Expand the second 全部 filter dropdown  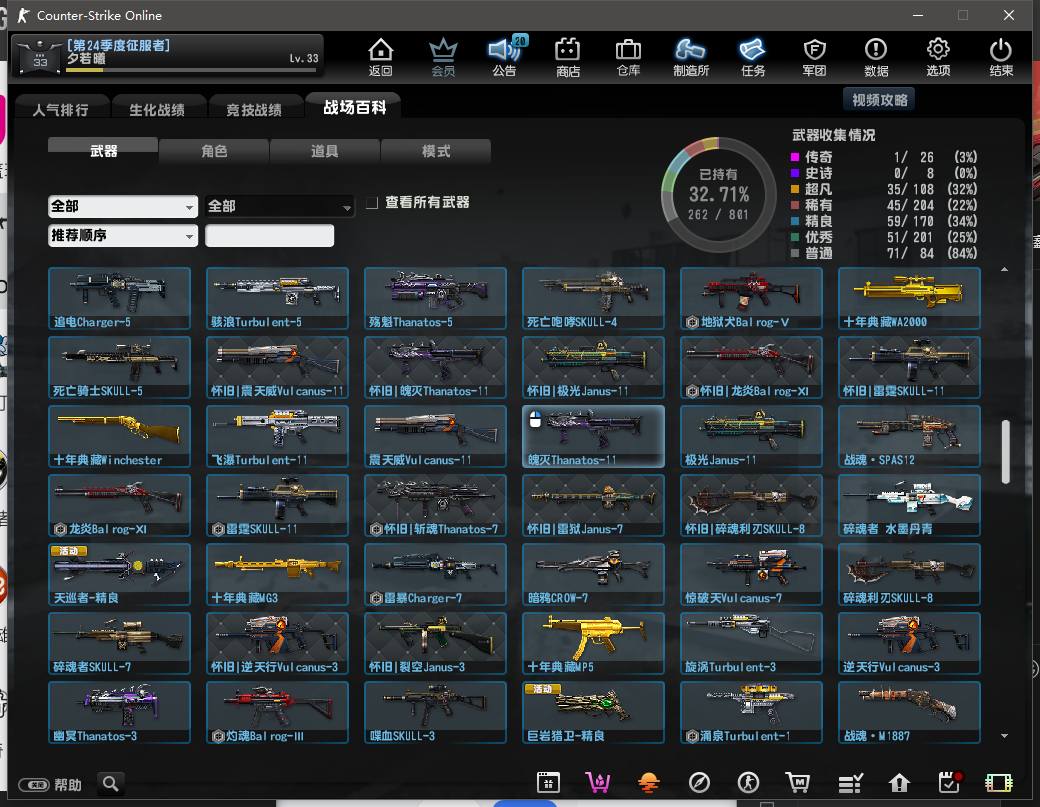pos(279,206)
